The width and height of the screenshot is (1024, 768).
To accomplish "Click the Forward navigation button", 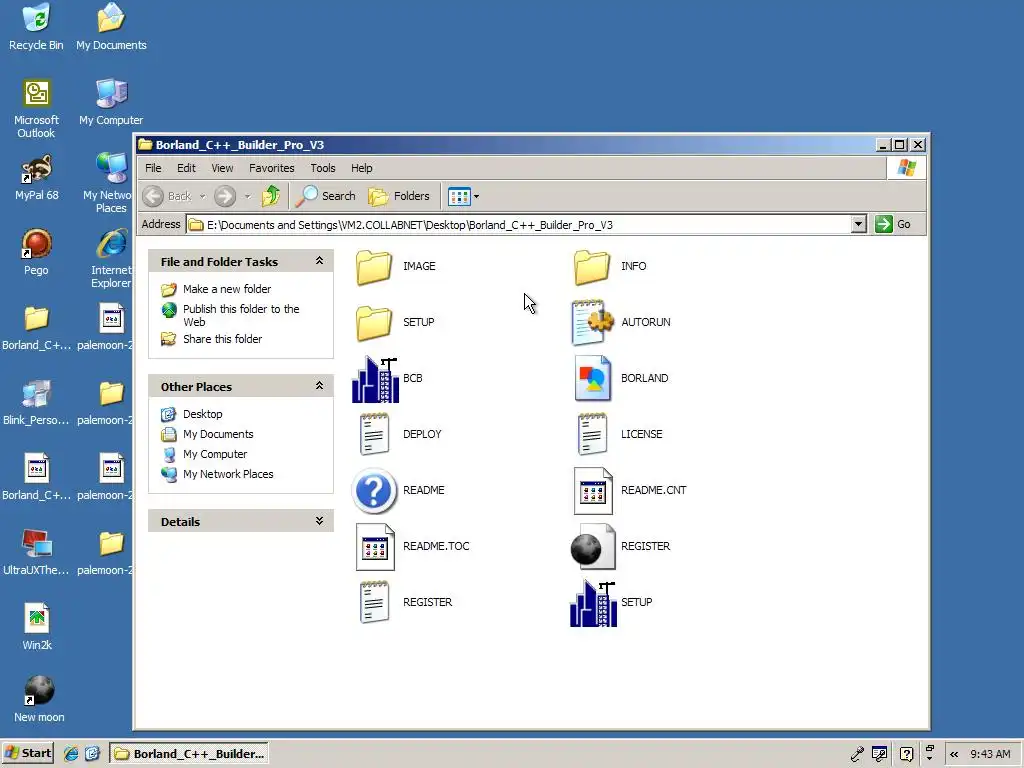I will (x=225, y=196).
